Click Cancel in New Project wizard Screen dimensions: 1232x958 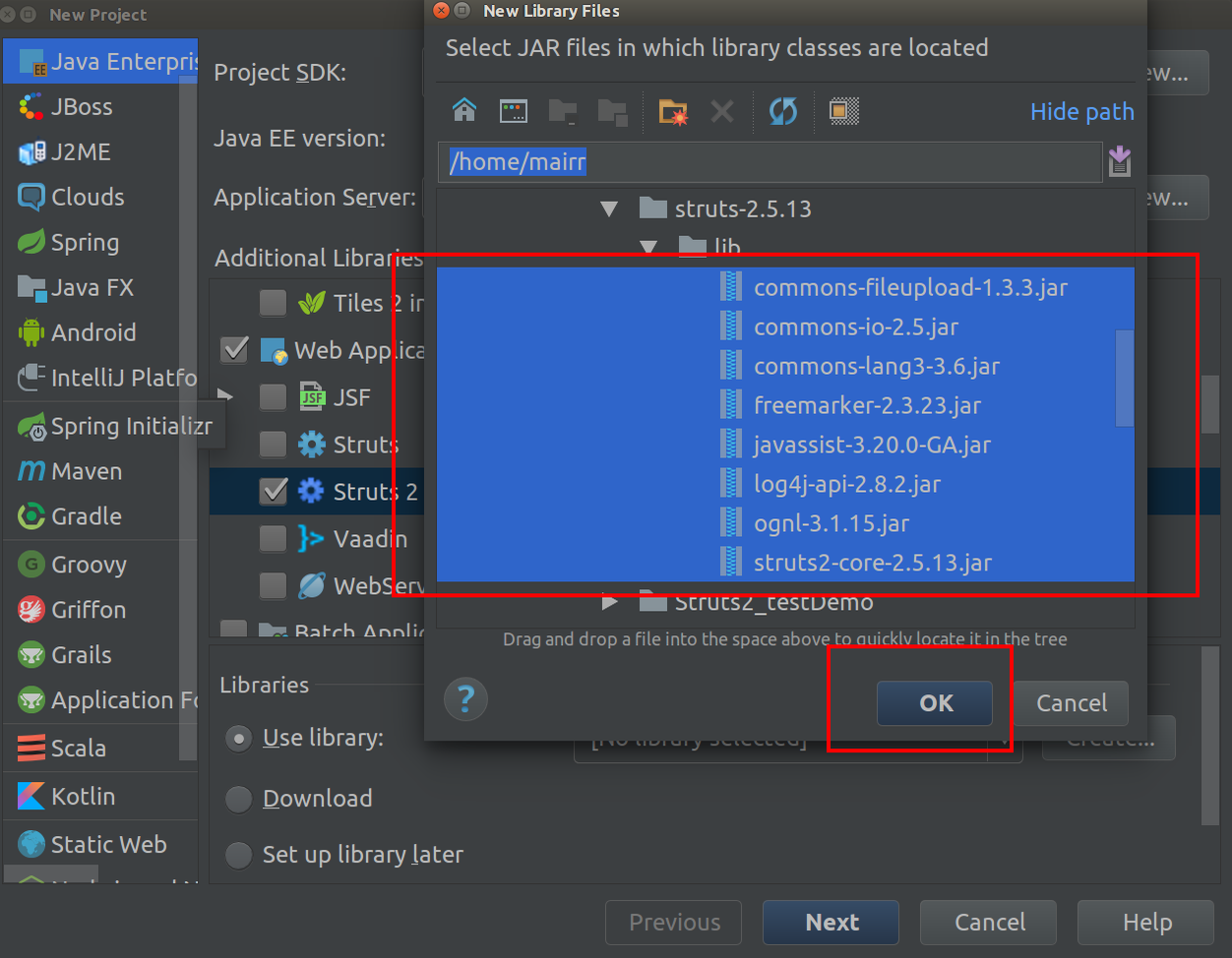(989, 923)
